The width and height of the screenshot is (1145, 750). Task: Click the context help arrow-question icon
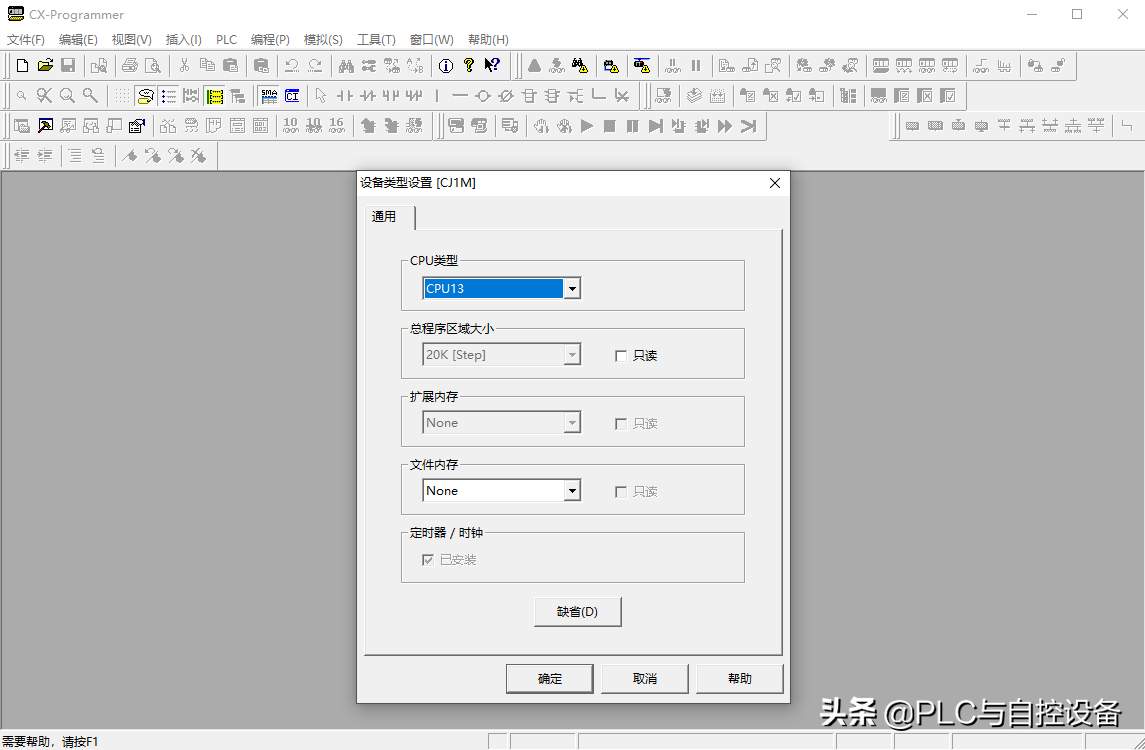[x=491, y=66]
